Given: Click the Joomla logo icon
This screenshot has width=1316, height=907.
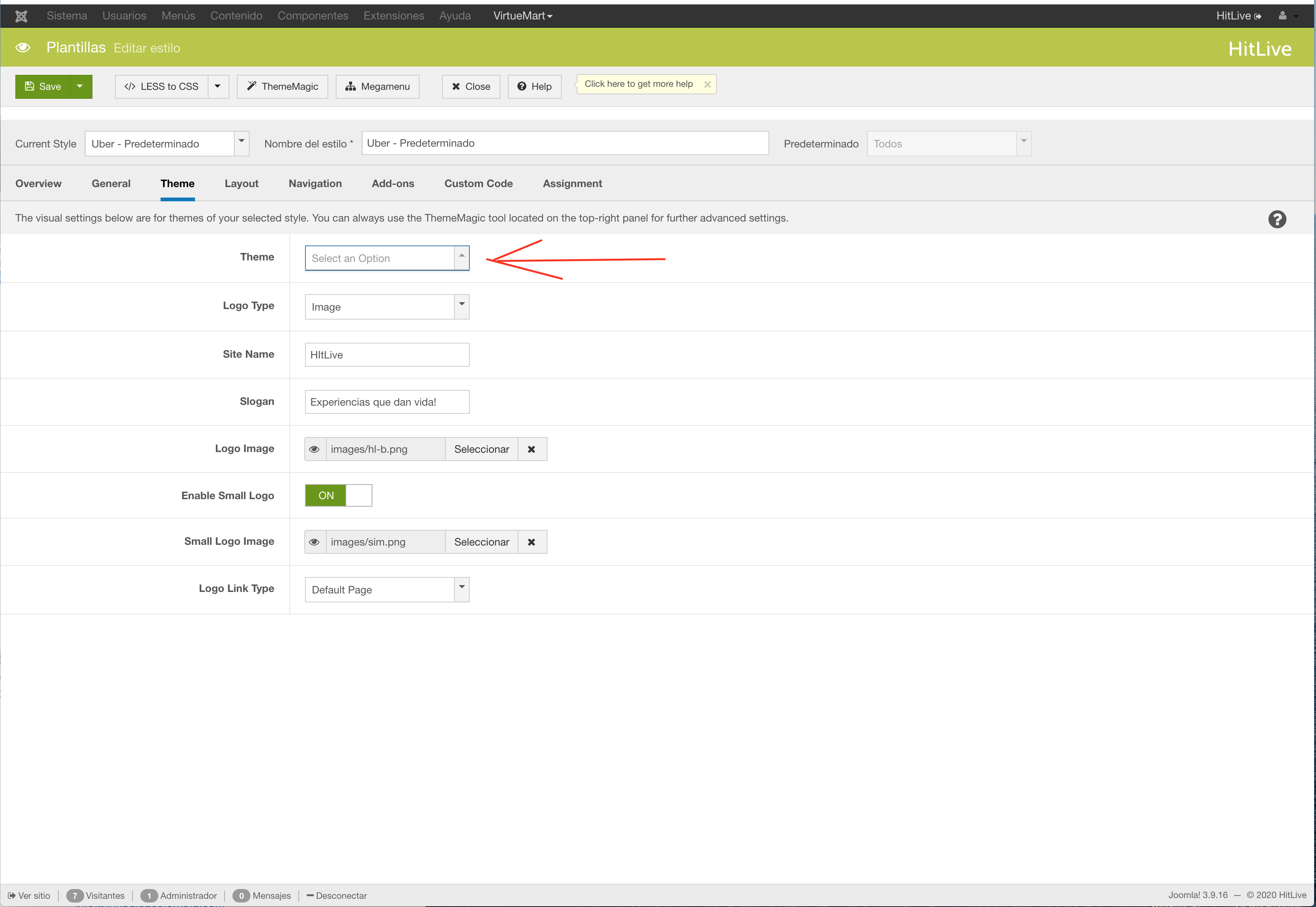Looking at the screenshot, I should click(21, 16).
